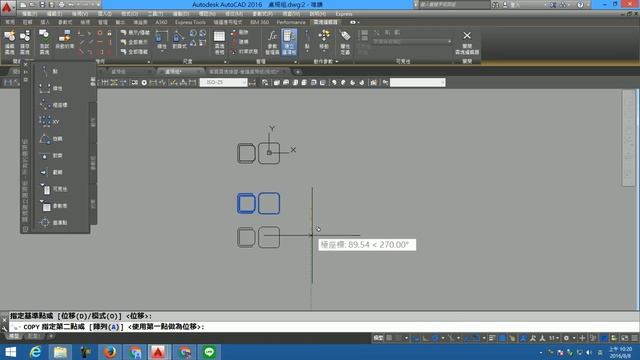Viewport: 640px width, 360px height.
Task: Click the Plot printer icon in quick access
Action: pyautogui.click(x=62, y=5)
